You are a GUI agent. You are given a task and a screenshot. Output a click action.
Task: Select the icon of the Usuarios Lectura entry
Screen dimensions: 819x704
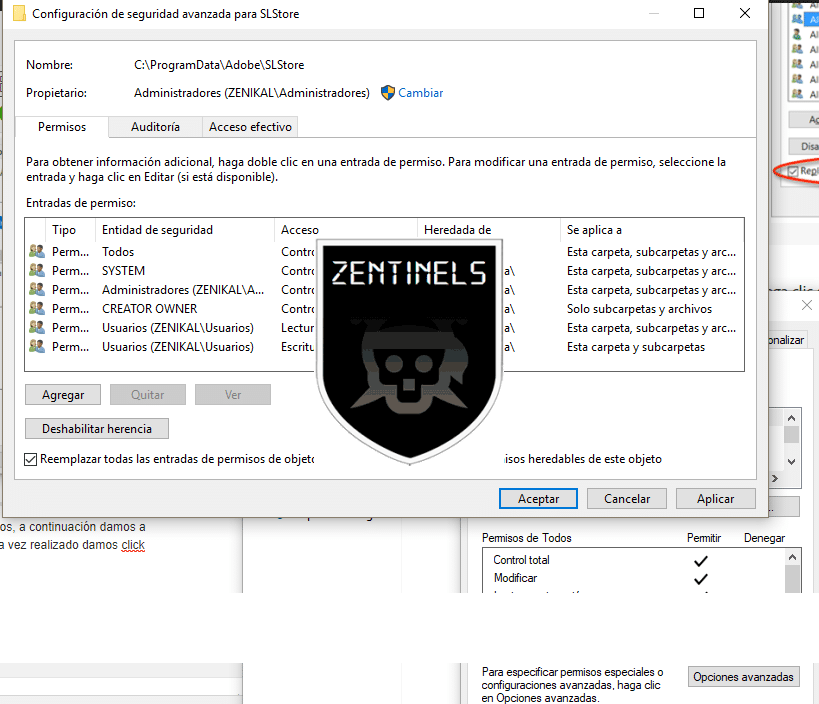tap(37, 328)
